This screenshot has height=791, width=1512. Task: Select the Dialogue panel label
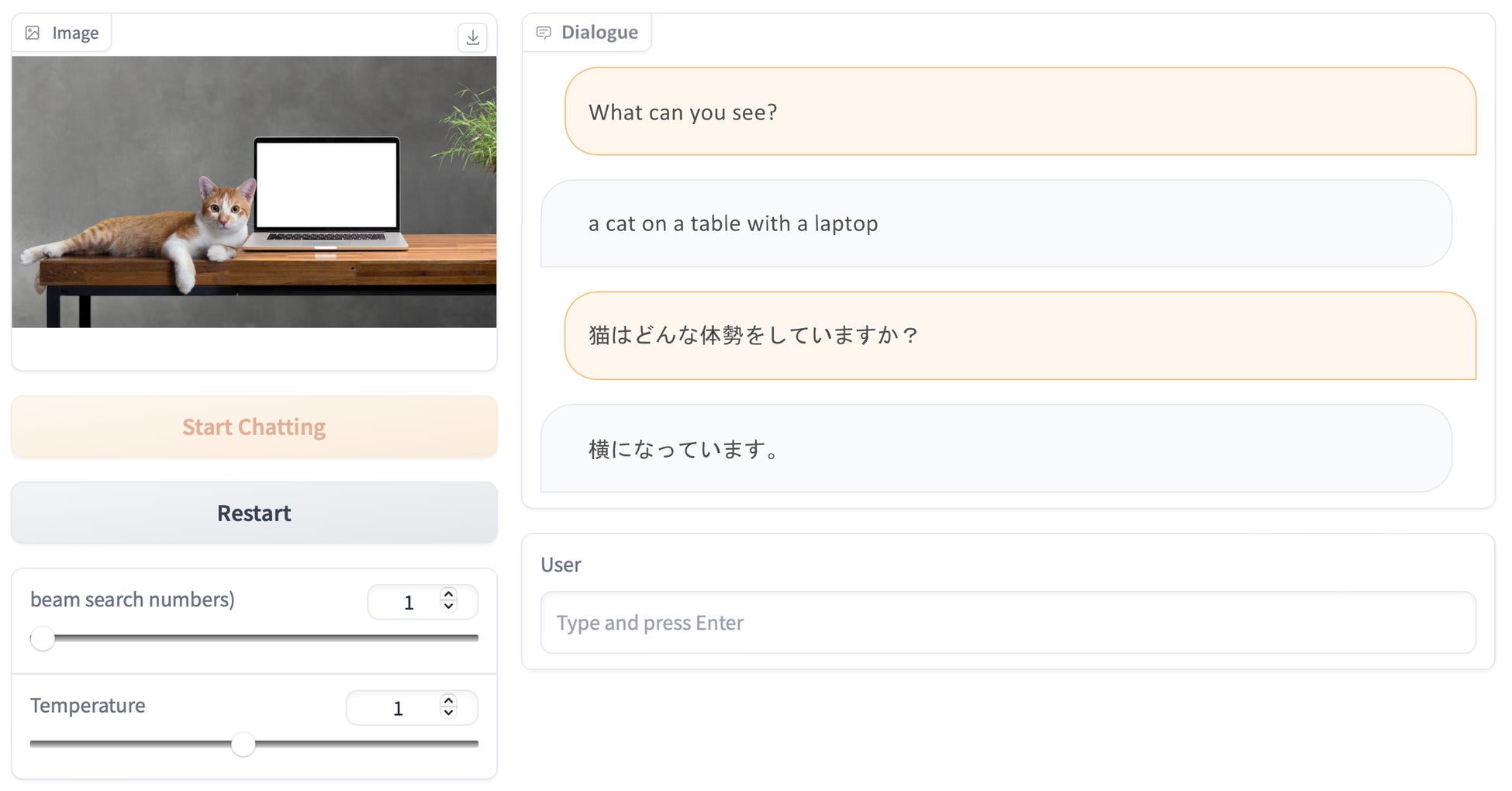(x=599, y=33)
